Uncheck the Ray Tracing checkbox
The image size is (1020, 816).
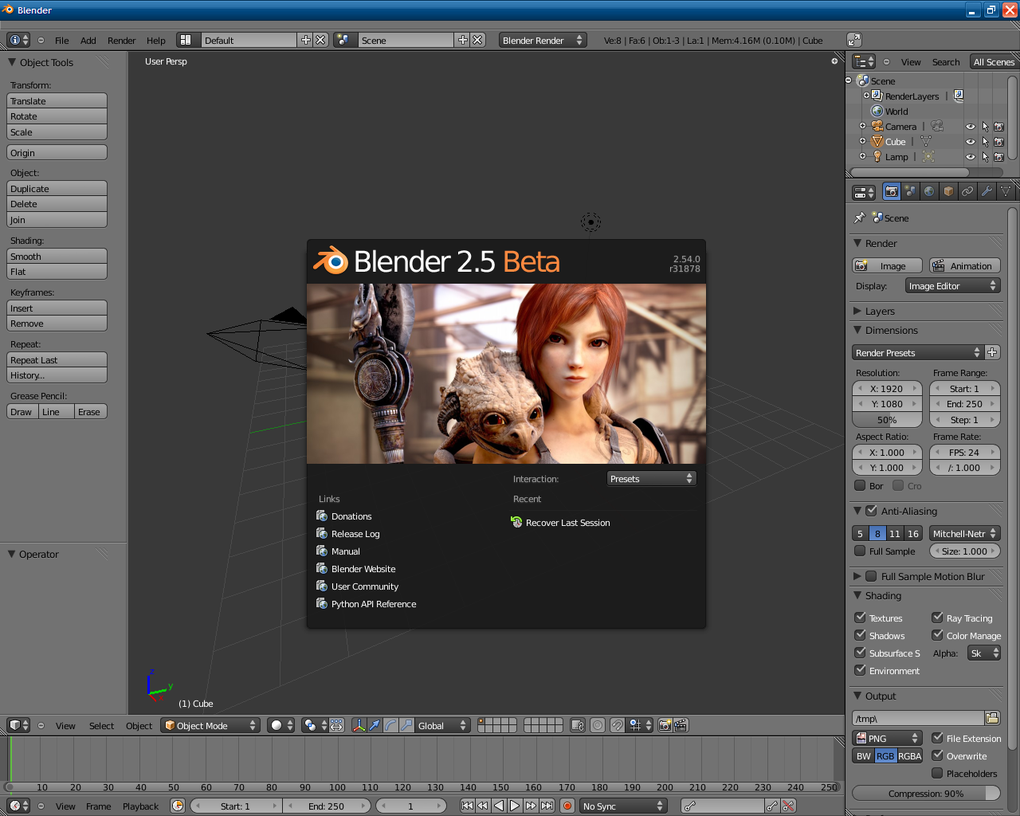(x=938, y=618)
